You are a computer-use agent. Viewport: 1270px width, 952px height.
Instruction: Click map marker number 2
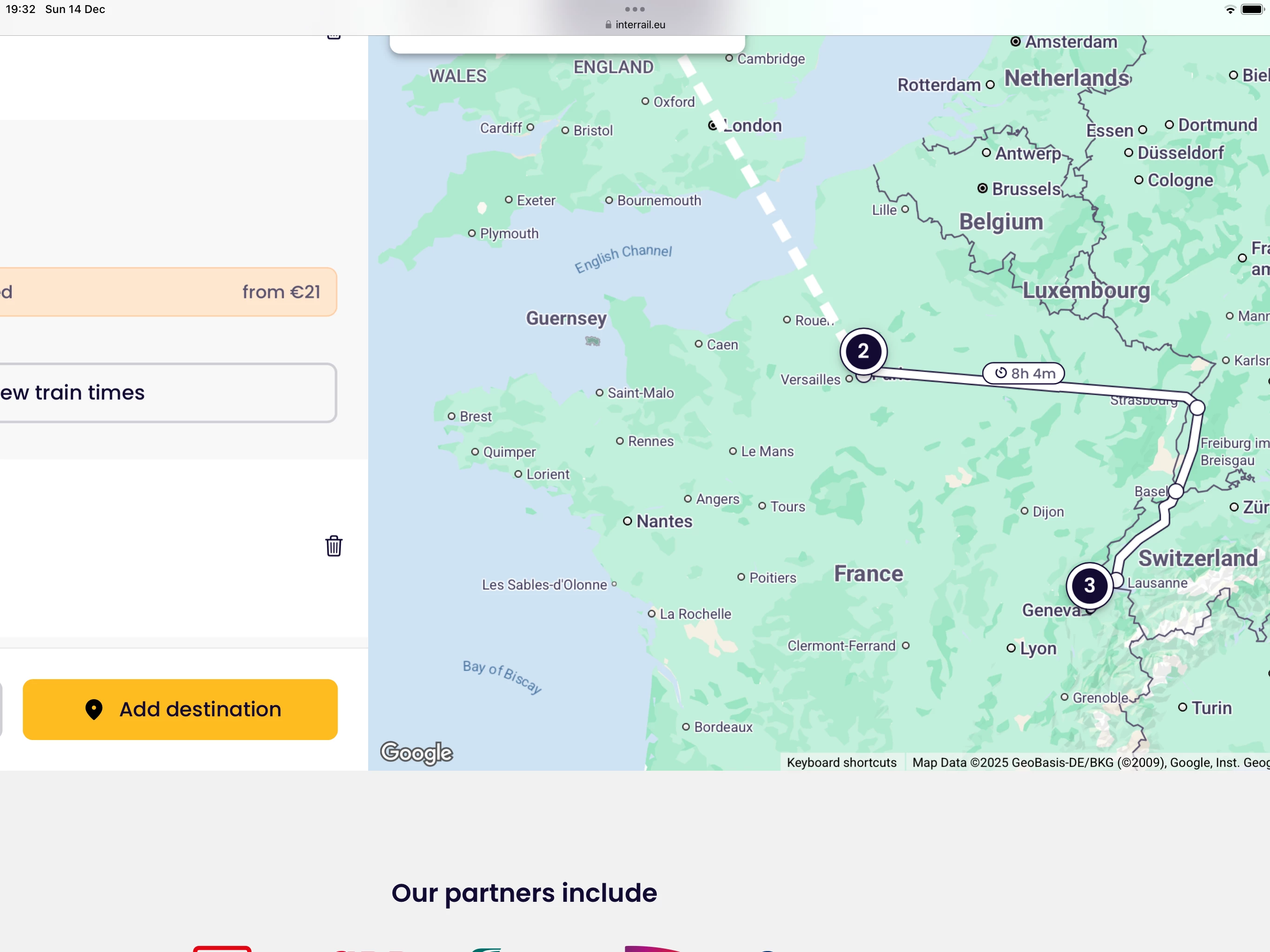tap(863, 351)
